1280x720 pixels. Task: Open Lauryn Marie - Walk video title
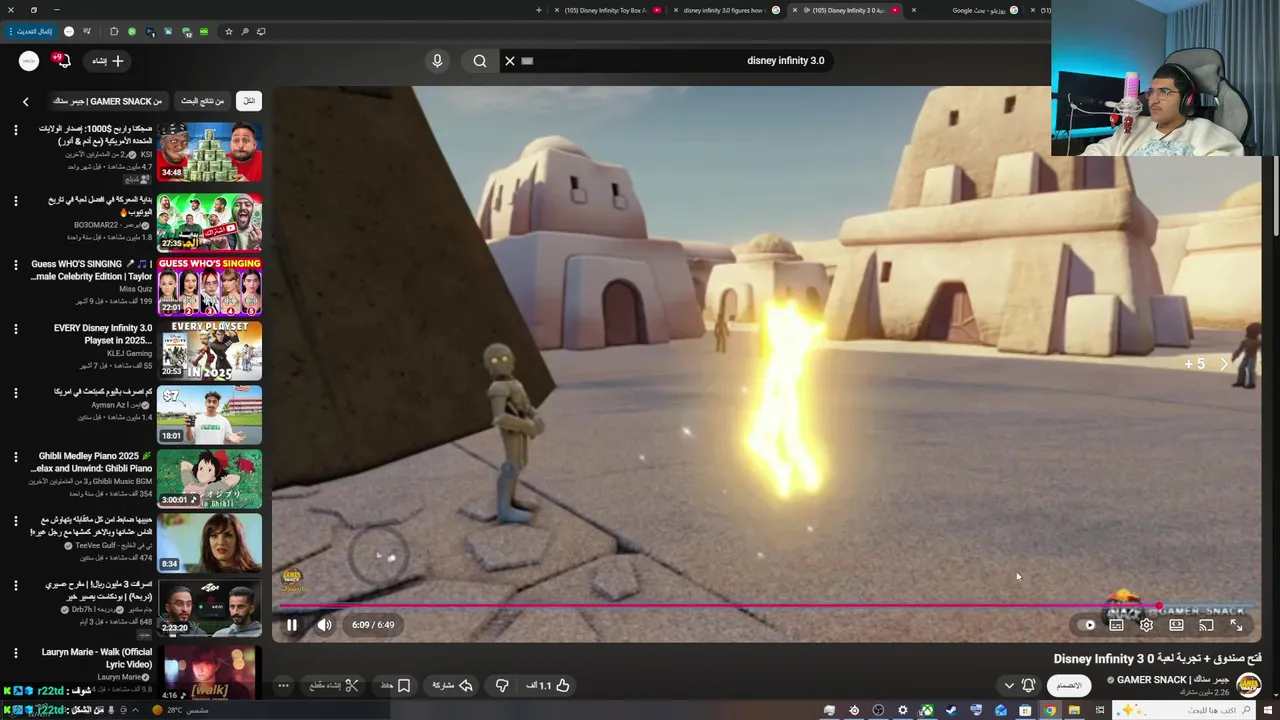97,658
